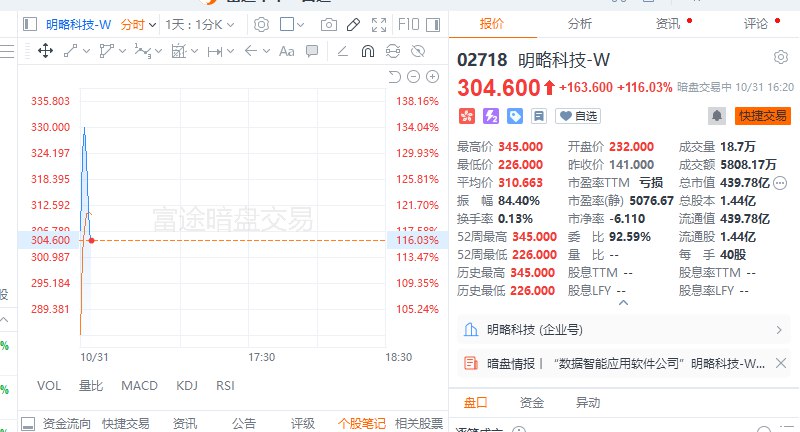Expand polygon shape tool options arrow
This screenshot has height=432, width=800.
coord(122,51)
